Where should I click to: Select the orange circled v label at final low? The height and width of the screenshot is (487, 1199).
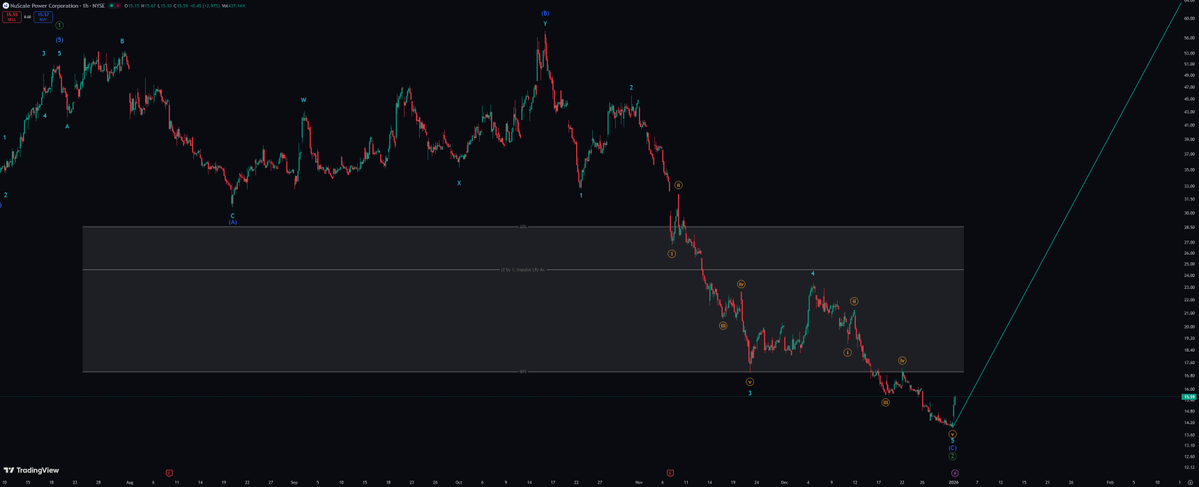(952, 433)
